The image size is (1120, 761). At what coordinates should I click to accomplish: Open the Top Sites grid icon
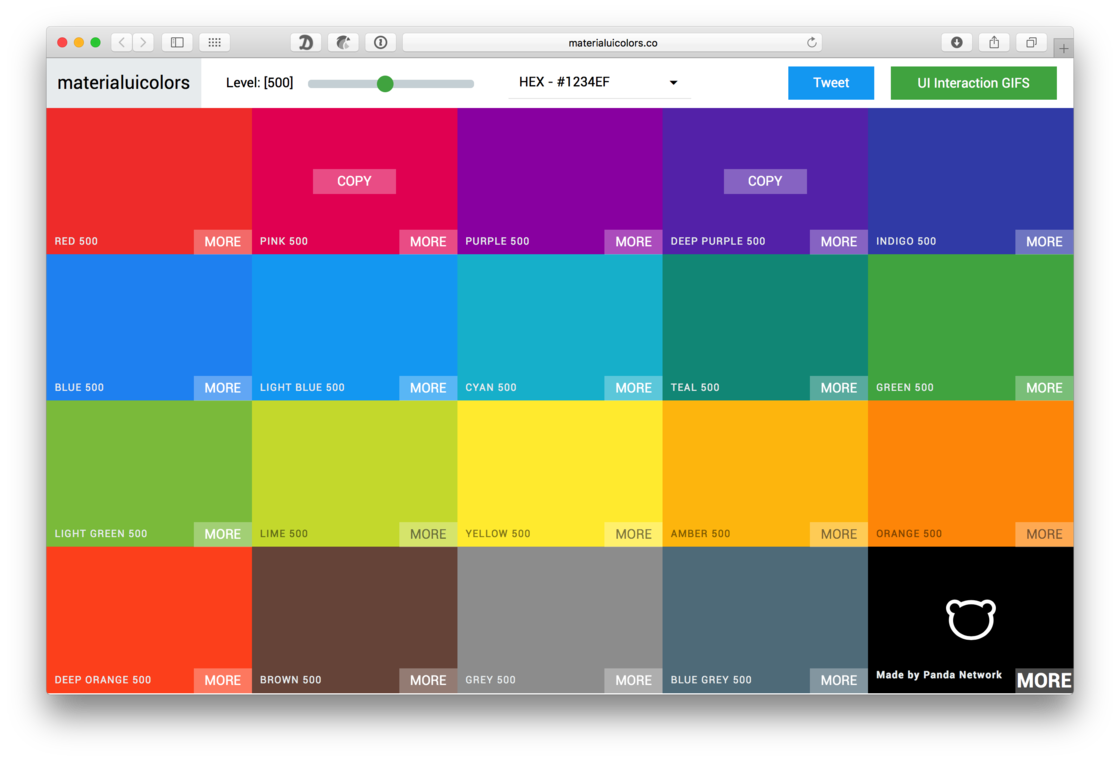tap(214, 42)
